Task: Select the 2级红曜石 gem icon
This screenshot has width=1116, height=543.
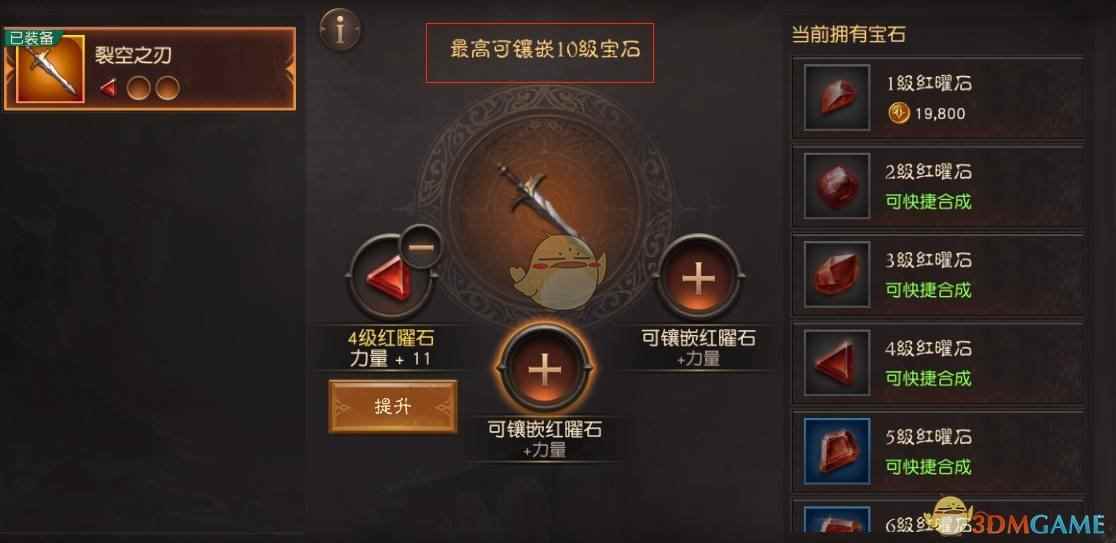Action: [837, 185]
